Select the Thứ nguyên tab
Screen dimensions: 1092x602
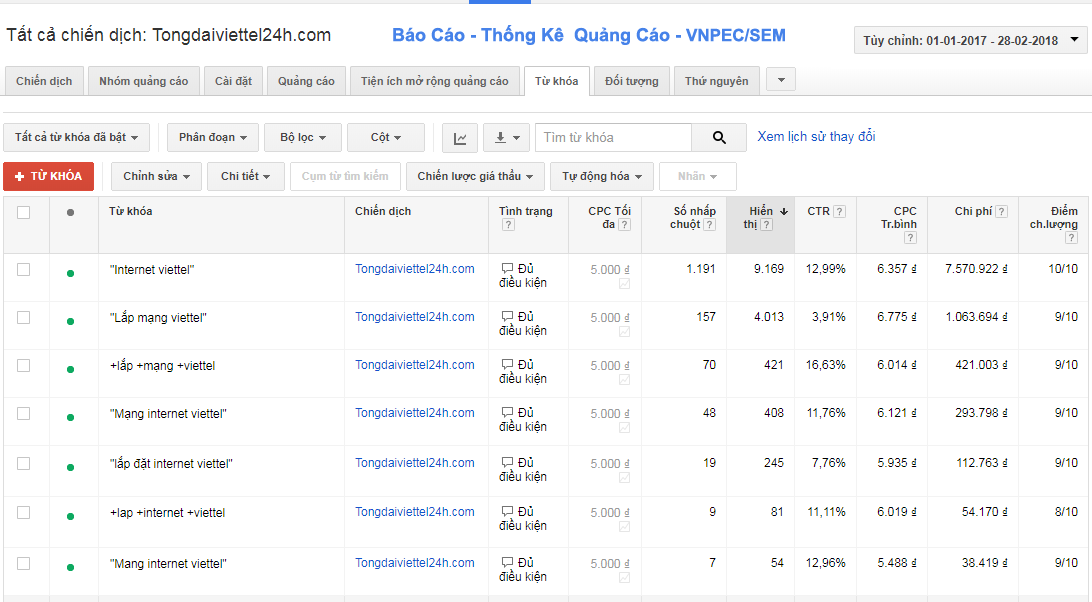pos(717,81)
